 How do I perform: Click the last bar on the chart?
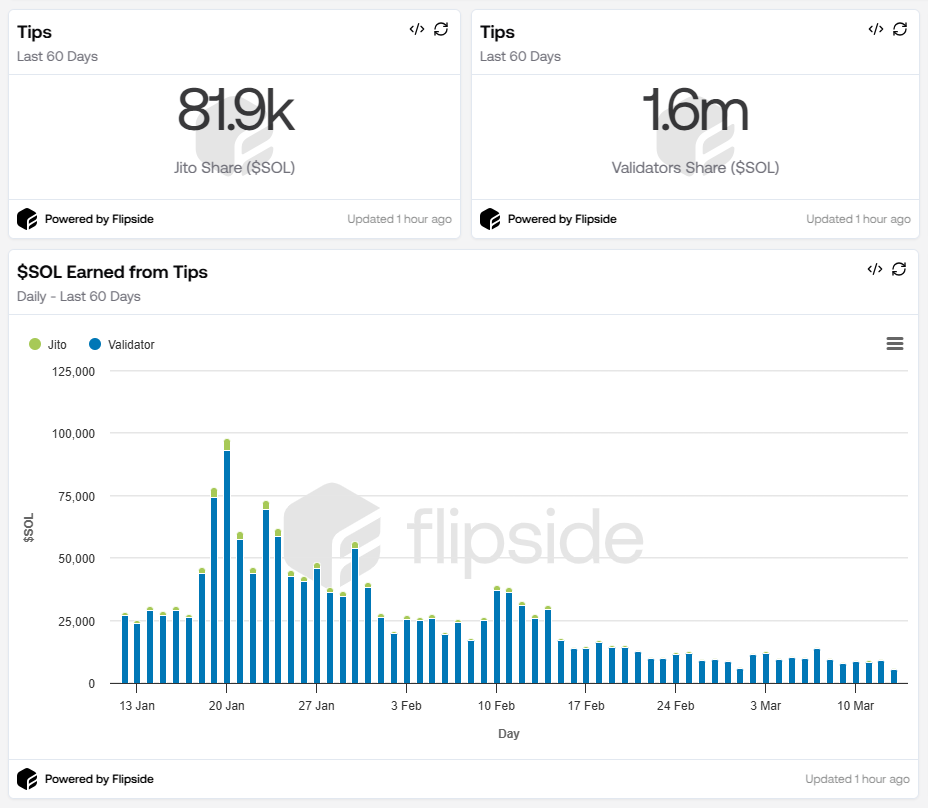pos(894,677)
